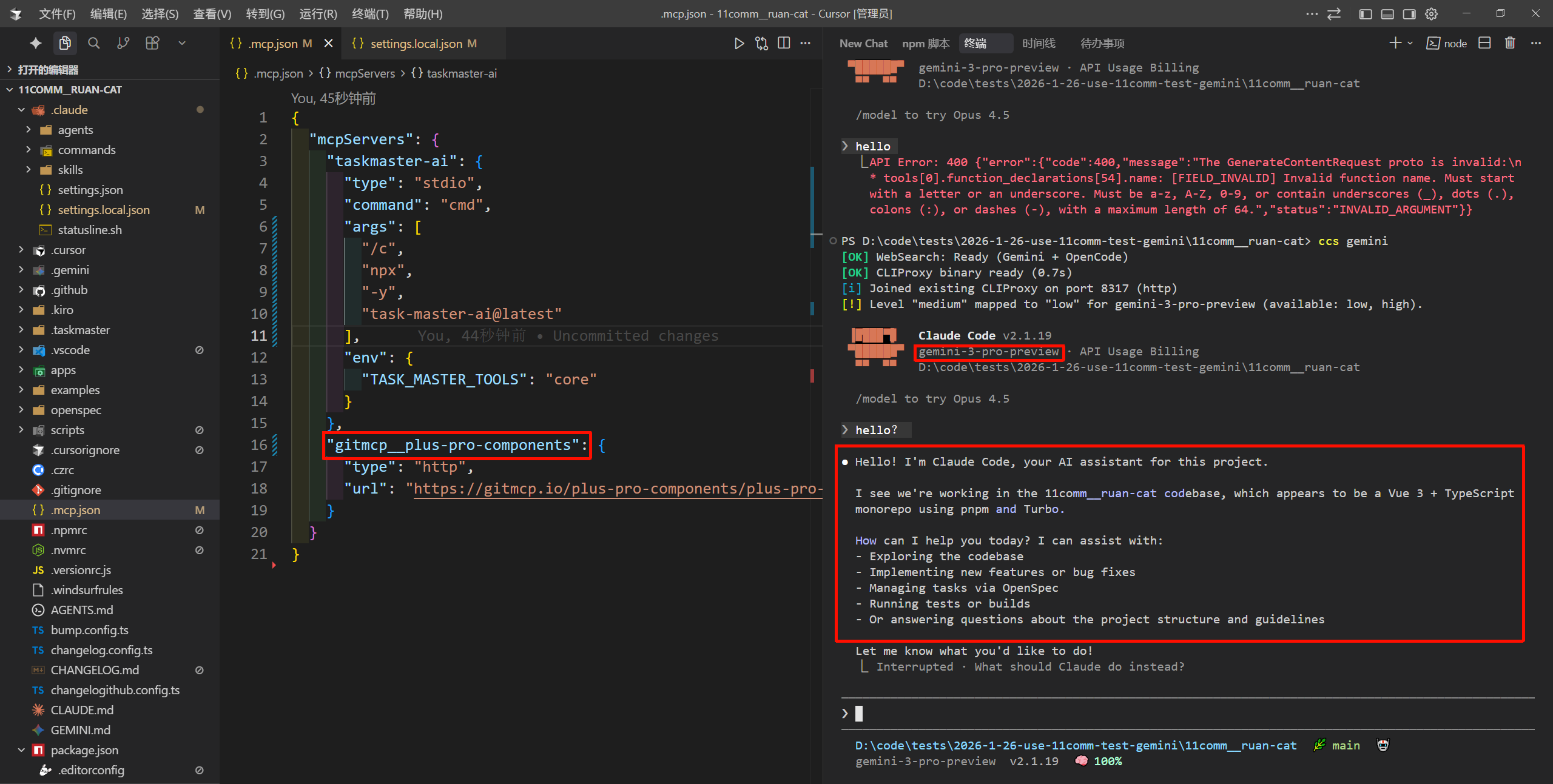Toggle the secondary sidebar layout button

click(x=1409, y=13)
